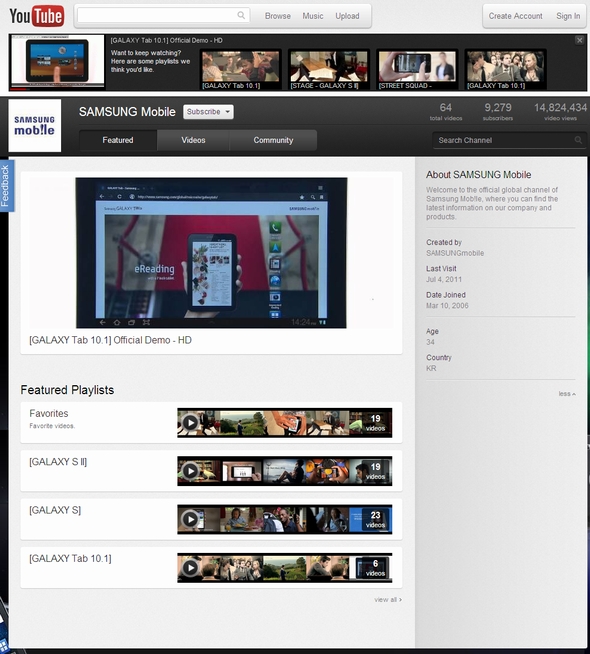
Task: Open the [GALAXY Tab 10.1] playlist title in Featured Playlists
Action: coord(70,558)
